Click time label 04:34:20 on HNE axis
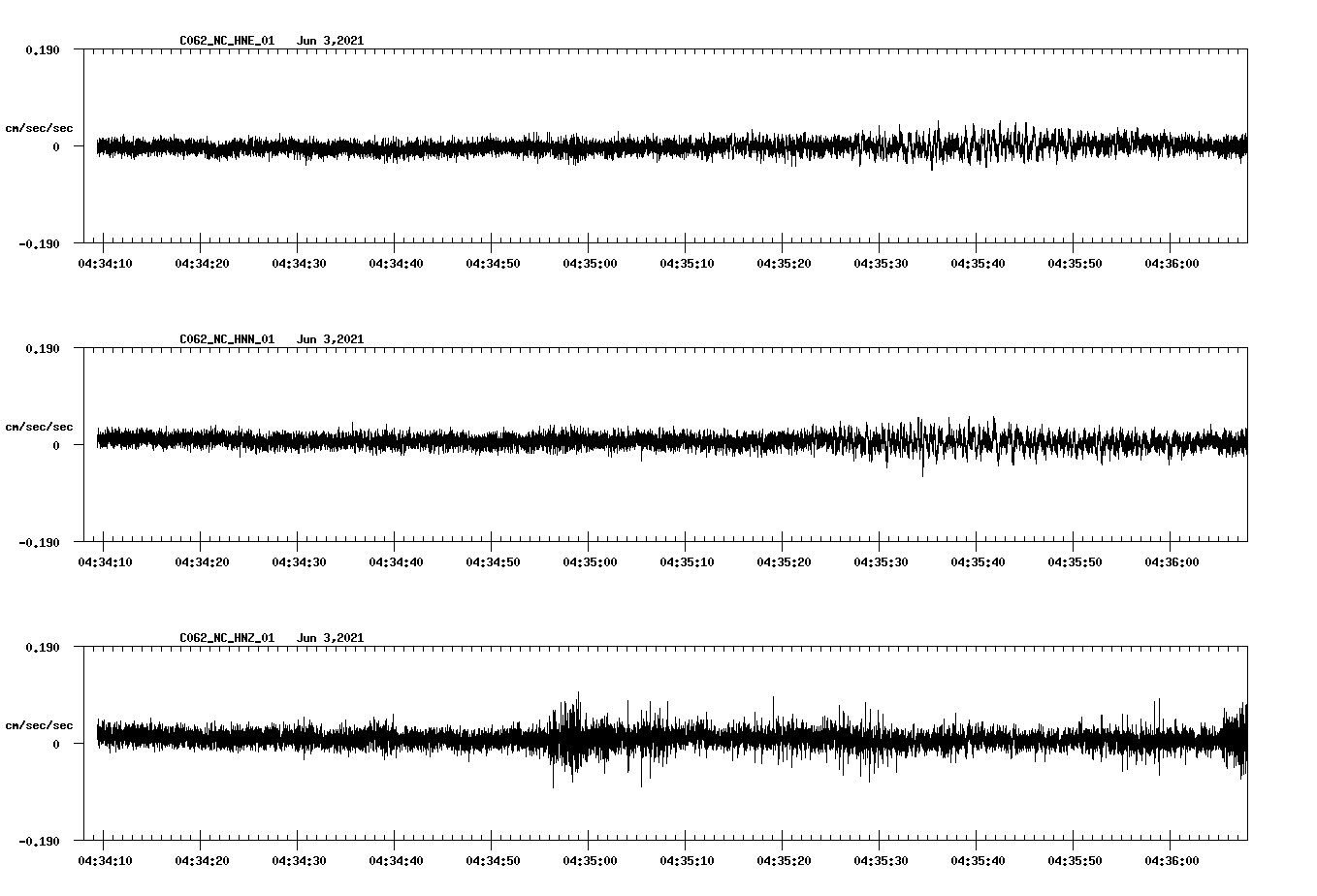Viewport: 1317px width, 896px height. (202, 264)
